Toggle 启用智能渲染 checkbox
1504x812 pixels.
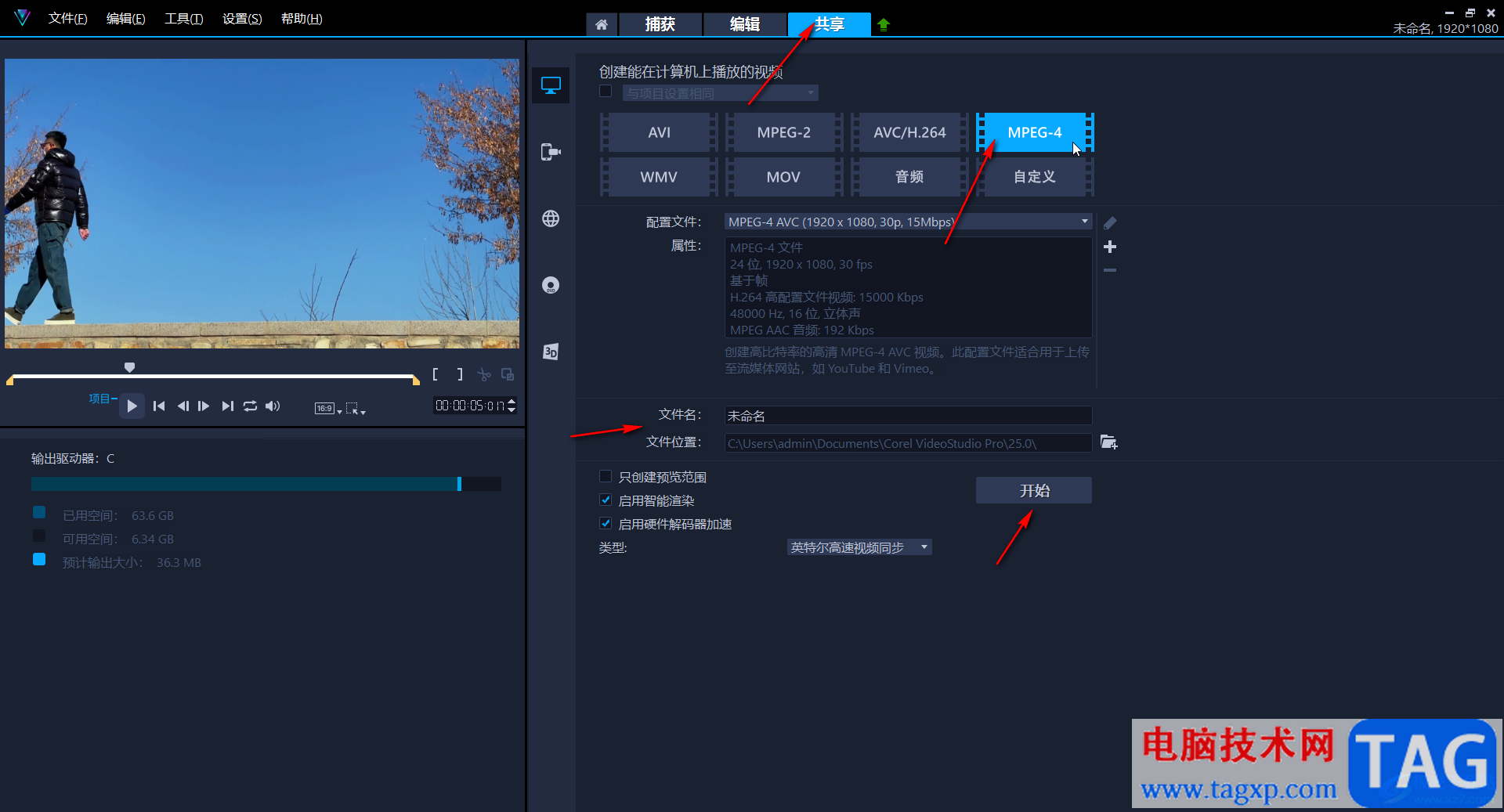[x=606, y=500]
